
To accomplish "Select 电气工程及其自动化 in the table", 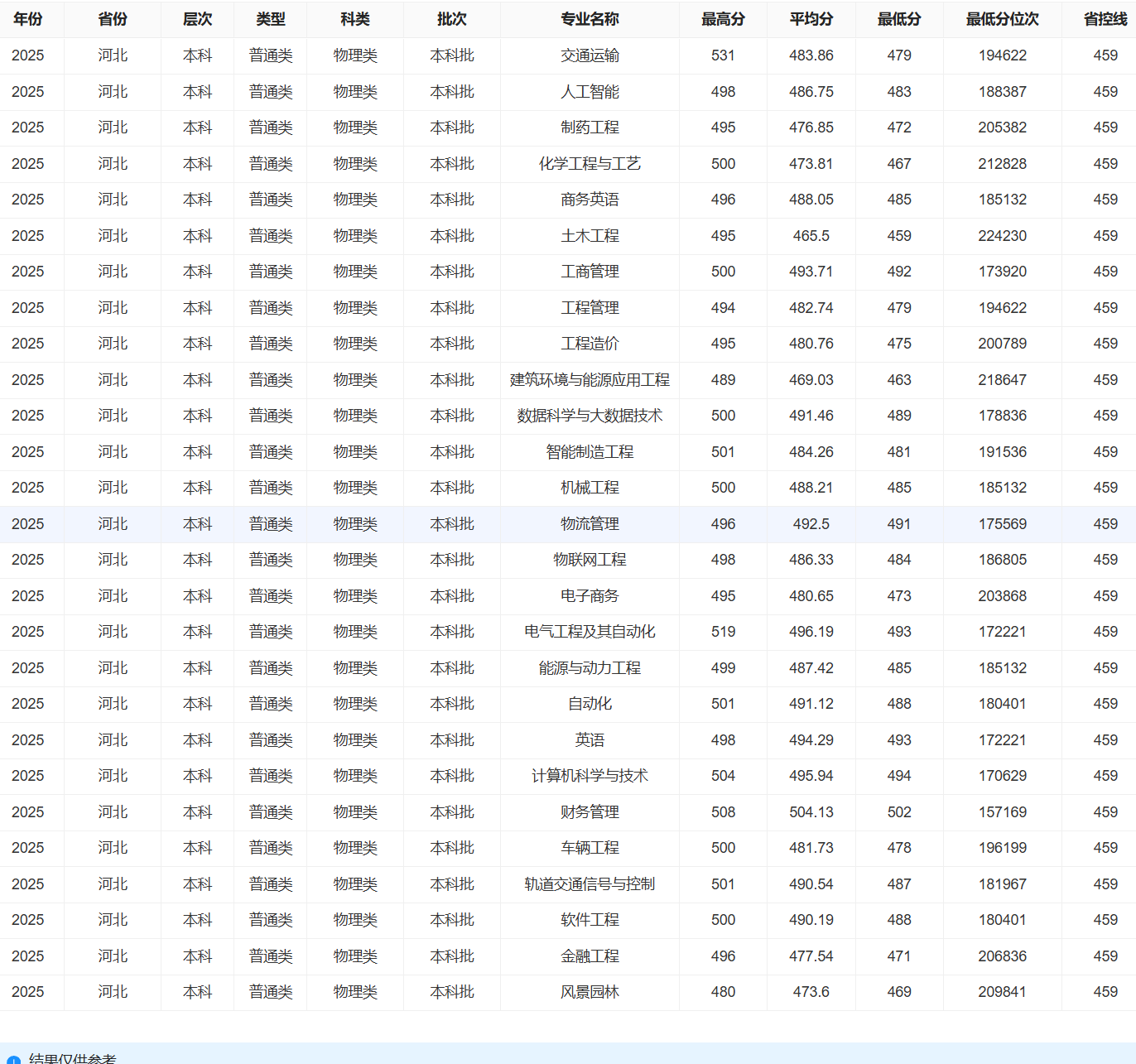I will (590, 632).
